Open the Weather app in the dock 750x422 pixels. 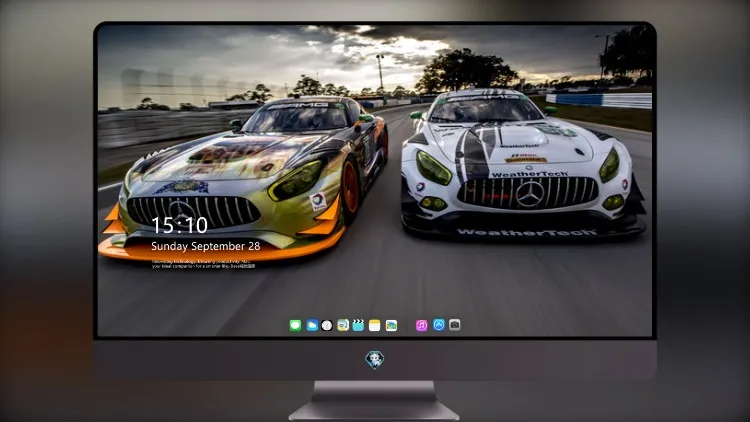point(312,325)
